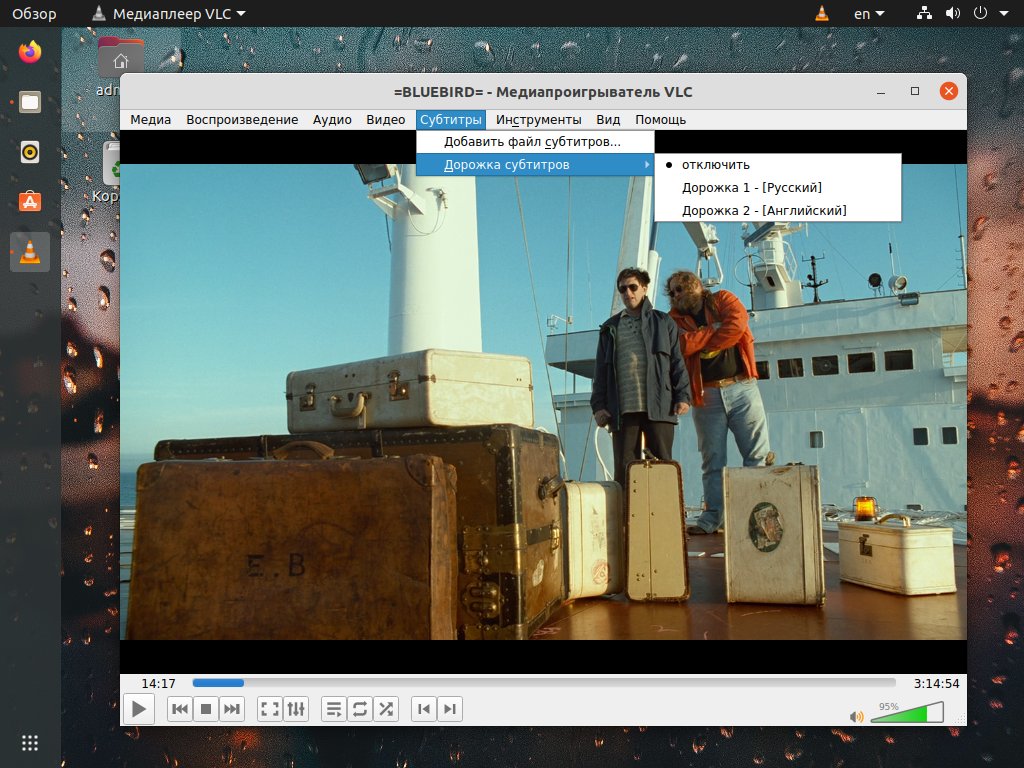Open the Аудио menu
Viewport: 1024px width, 768px height.
tap(332, 120)
